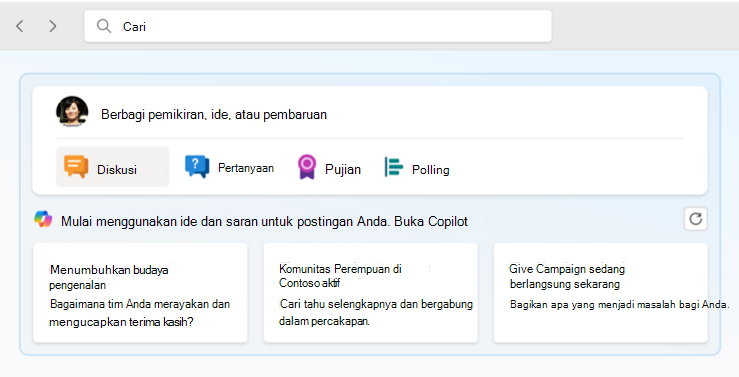Viewport: 739px width, 377px height.
Task: Choose the Pujian post type
Action: [x=329, y=167]
